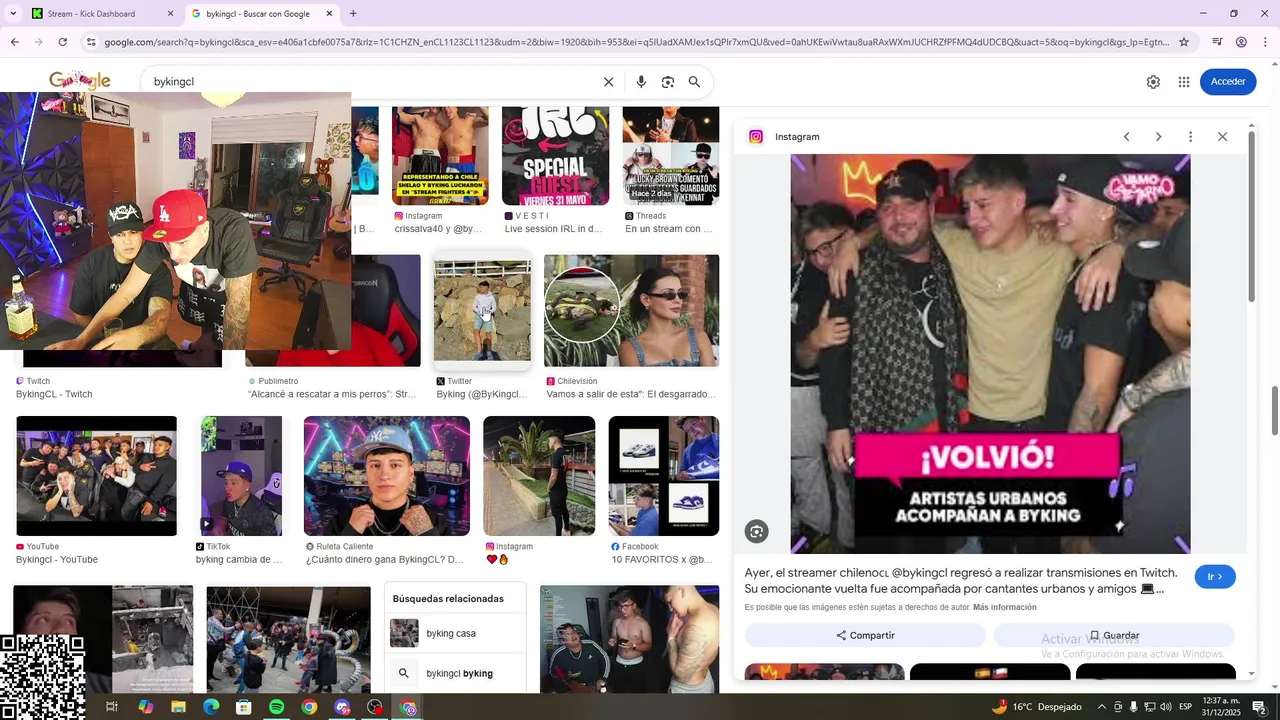Open the Twitter Byking image result
This screenshot has width=1280, height=720.
[482, 311]
